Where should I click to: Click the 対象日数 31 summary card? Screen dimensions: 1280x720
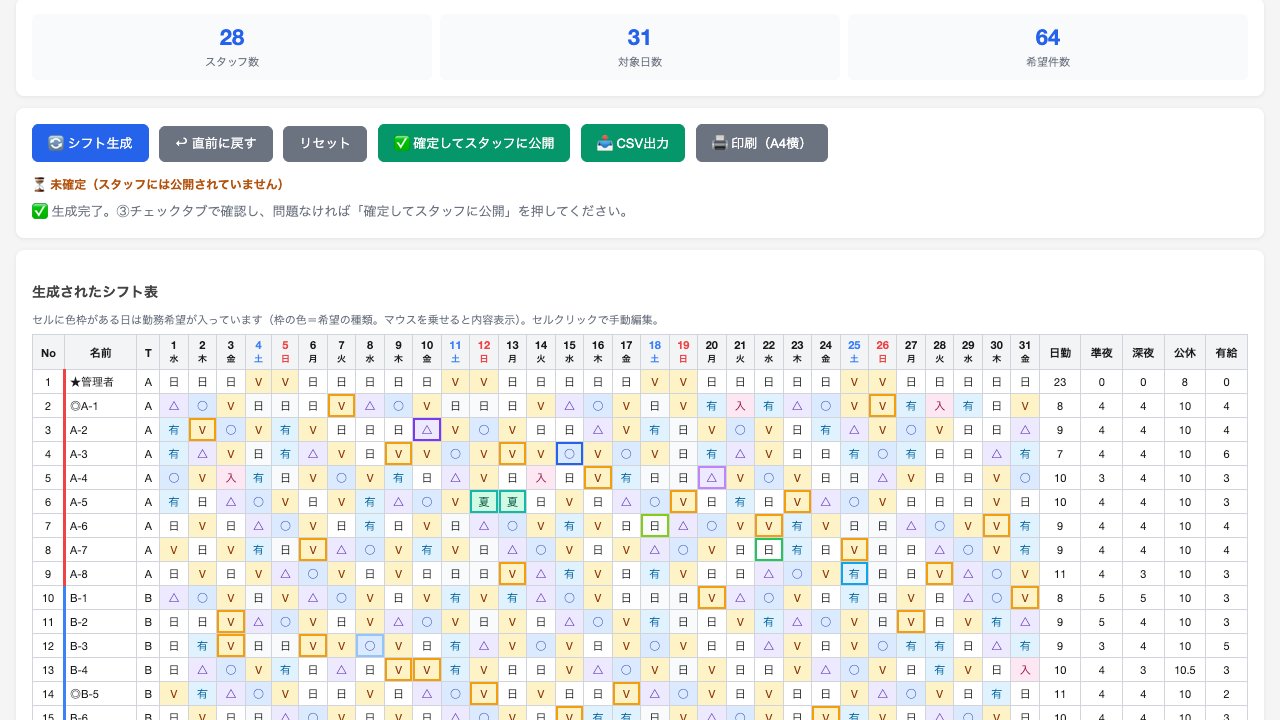tap(640, 47)
